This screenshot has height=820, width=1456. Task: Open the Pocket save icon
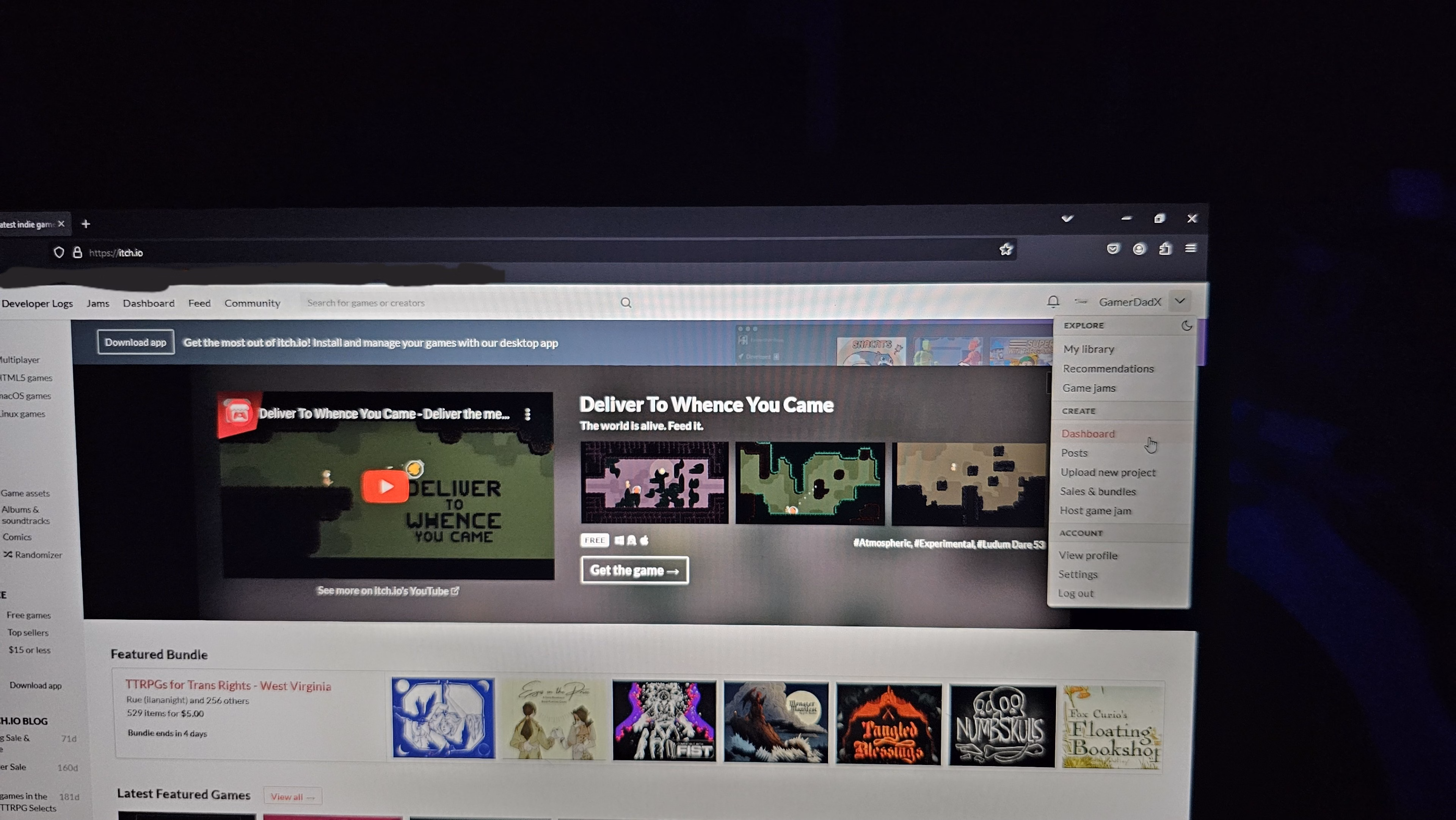coord(1113,249)
